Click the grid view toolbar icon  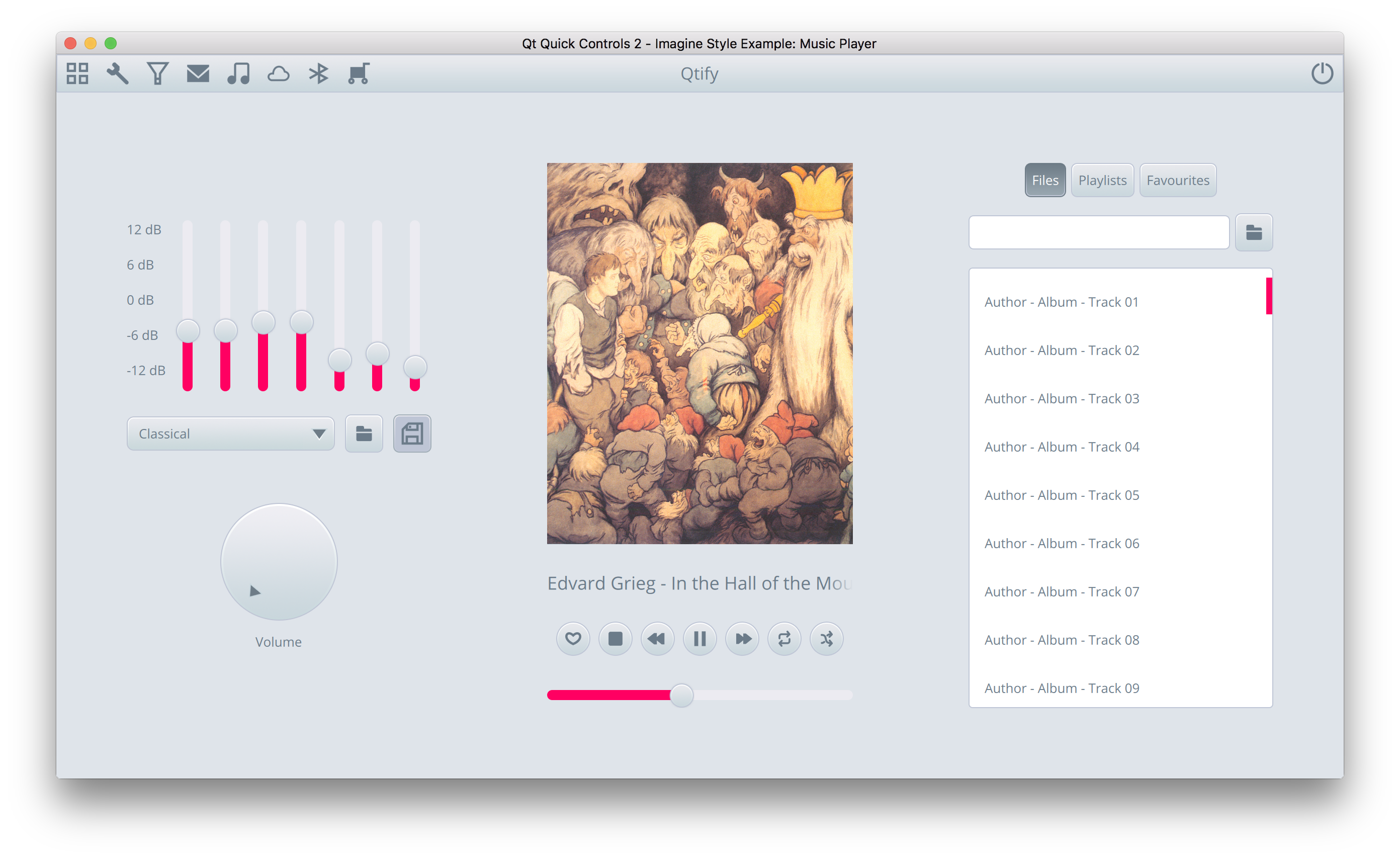pos(77,73)
